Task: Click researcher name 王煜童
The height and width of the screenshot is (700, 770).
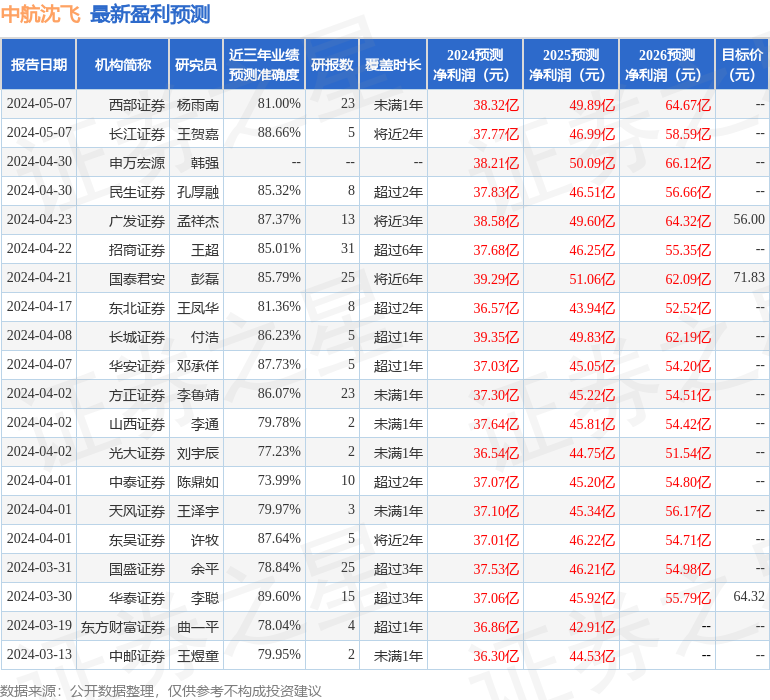Action: (x=198, y=656)
